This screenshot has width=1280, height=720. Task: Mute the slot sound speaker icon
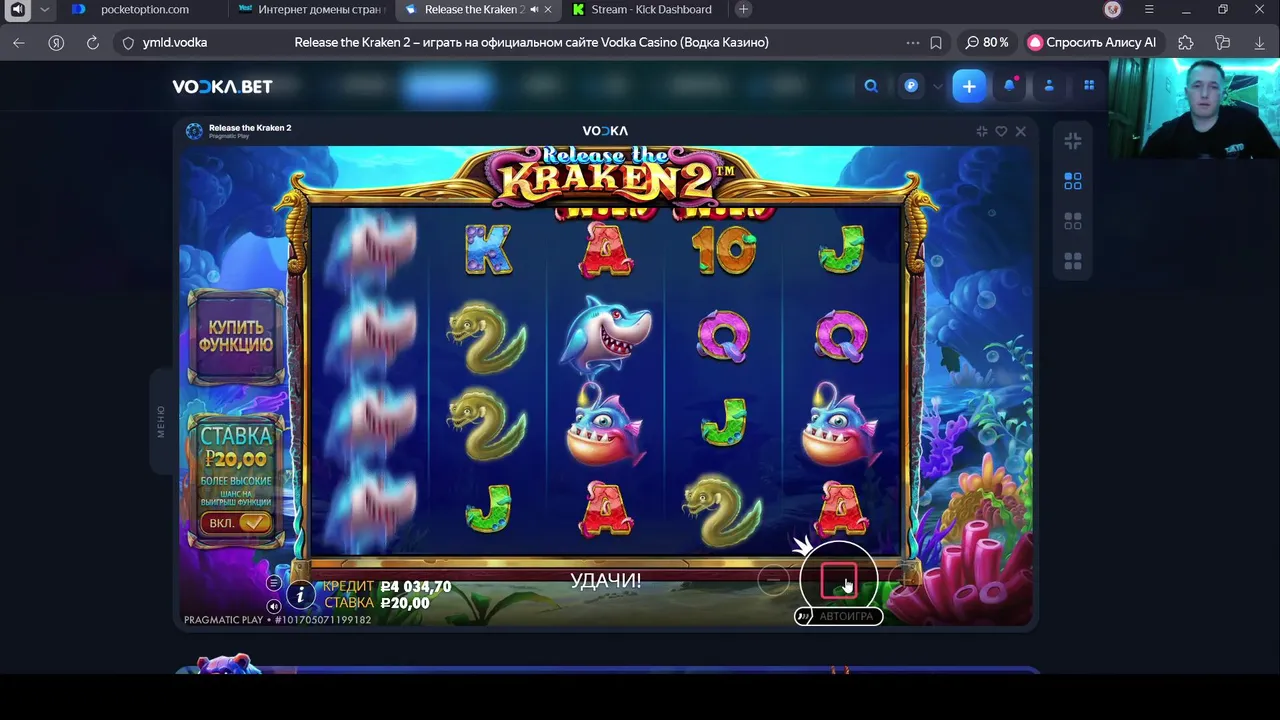pos(274,606)
